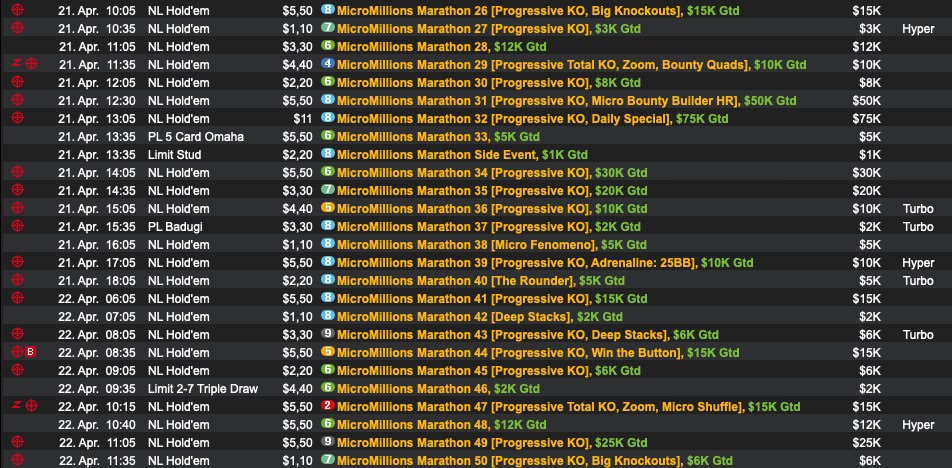
Task: Click the blue 4-max badge on Marathon 29
Action: 328,64
